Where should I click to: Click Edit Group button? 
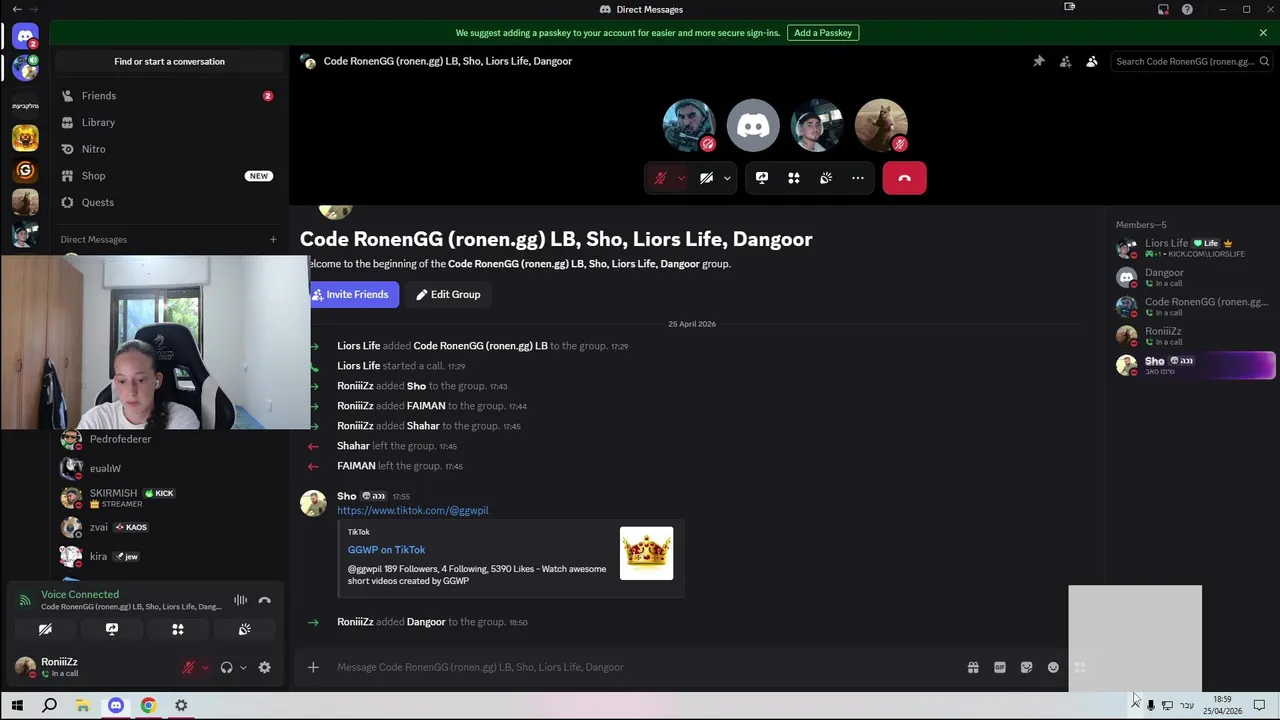coord(449,294)
